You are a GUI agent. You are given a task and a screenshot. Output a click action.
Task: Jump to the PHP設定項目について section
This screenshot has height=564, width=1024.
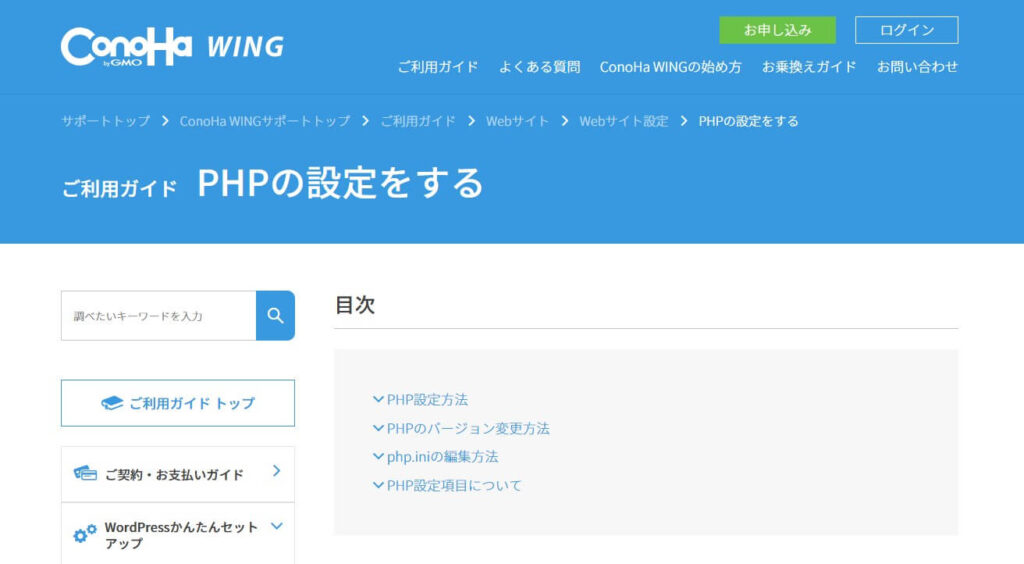(x=454, y=486)
